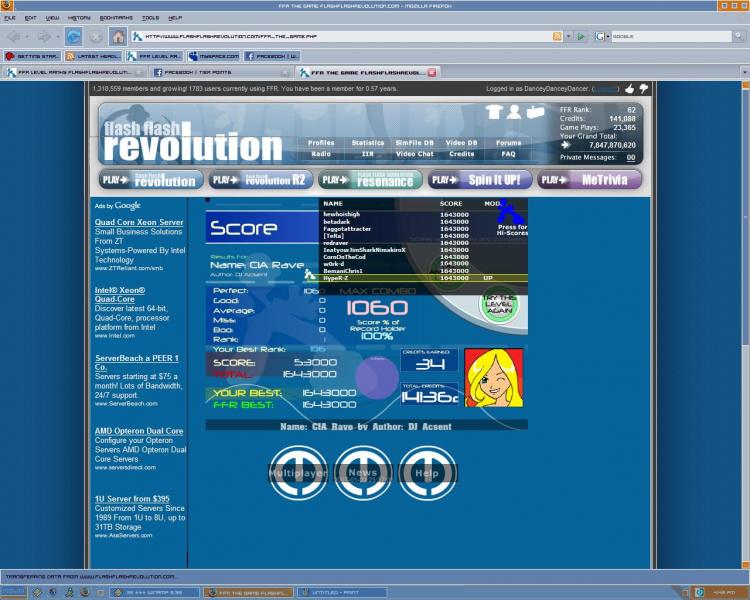Go forward with the Forward arrow
This screenshot has width=750, height=600.
44,36
